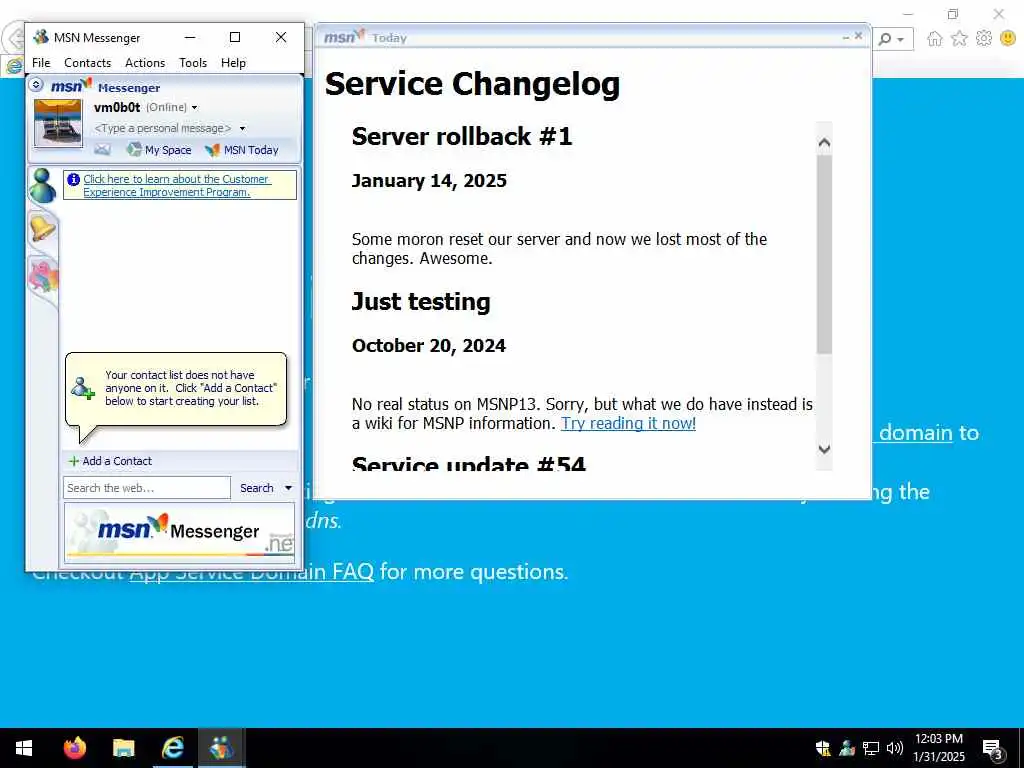Viewport: 1024px width, 768px height.
Task: Open the File menu
Action: tap(41, 63)
